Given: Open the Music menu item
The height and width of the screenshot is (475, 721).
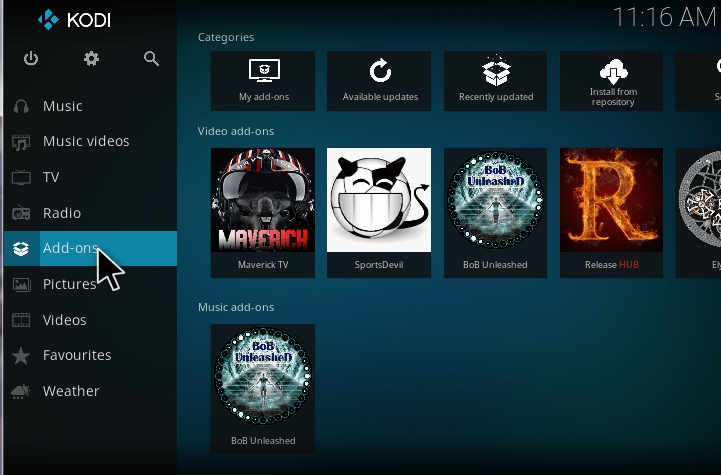Looking at the screenshot, I should point(63,106).
